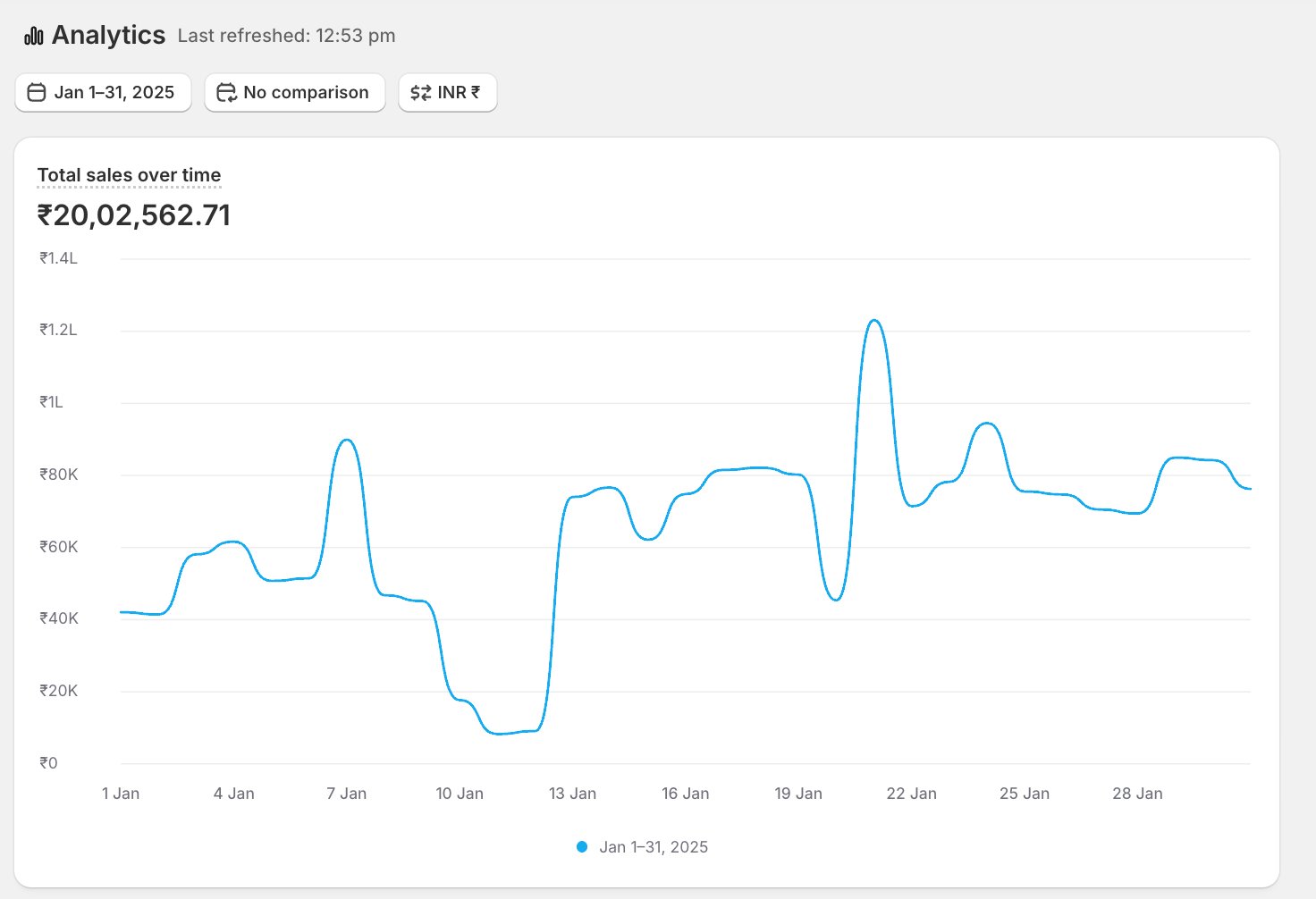
Task: Click the Analytics page heading
Action: [x=108, y=36]
